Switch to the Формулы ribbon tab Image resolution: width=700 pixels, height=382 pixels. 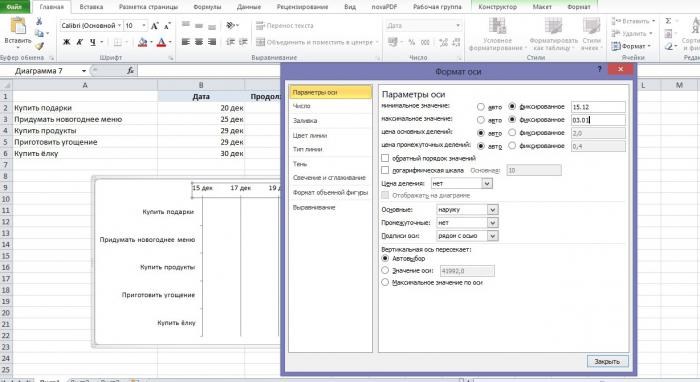coord(207,7)
